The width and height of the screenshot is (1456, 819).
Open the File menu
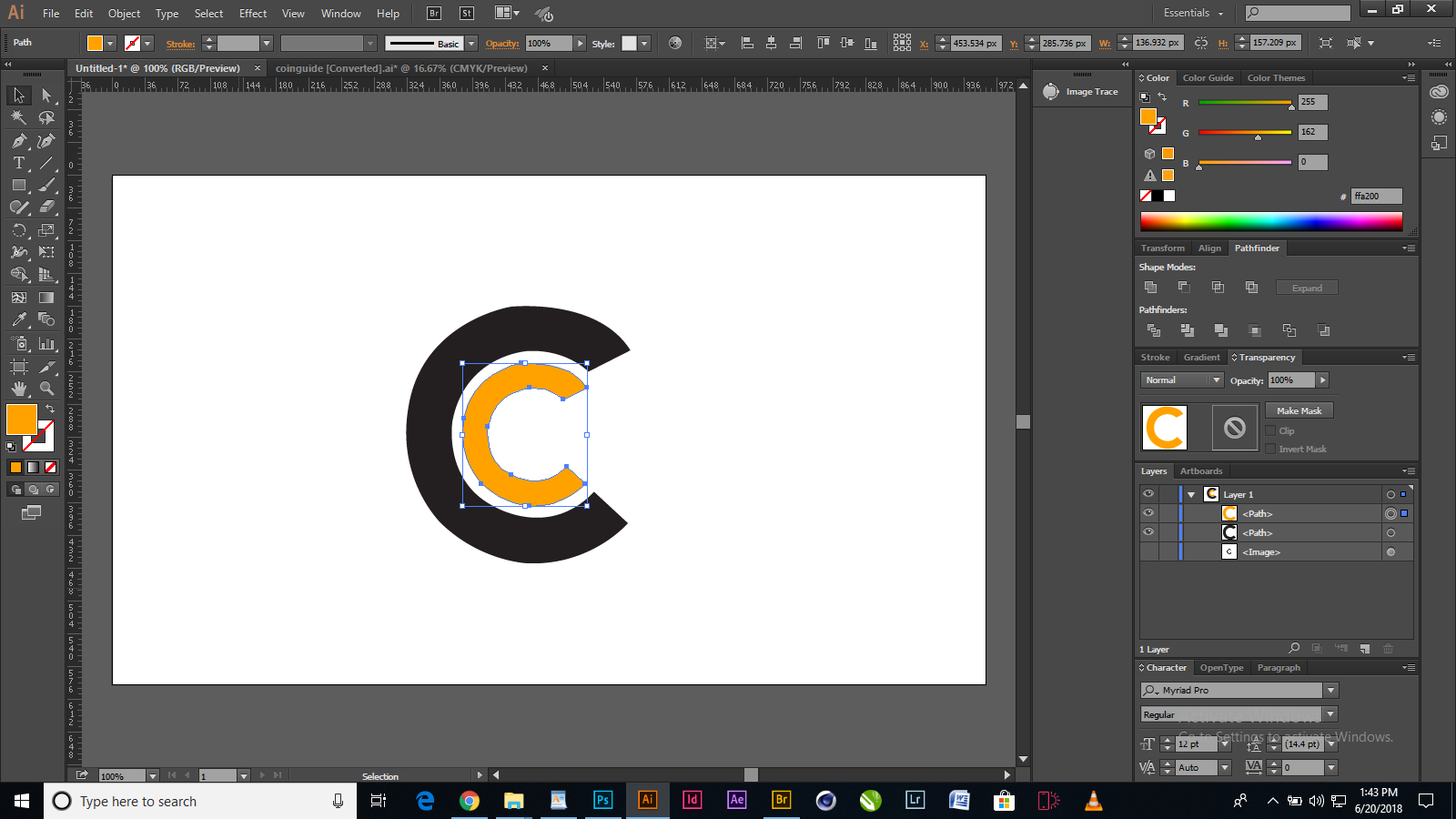[x=51, y=14]
